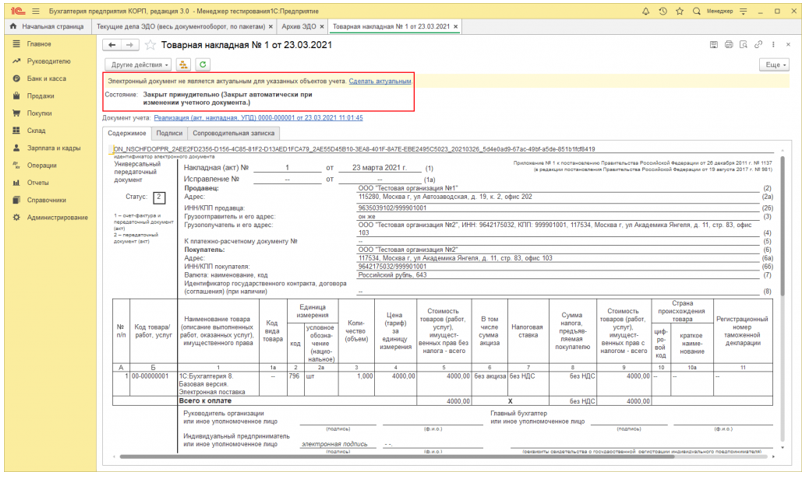This screenshot has width=808, height=477.
Task: Expand Другие действия dropdown
Action: (139, 64)
